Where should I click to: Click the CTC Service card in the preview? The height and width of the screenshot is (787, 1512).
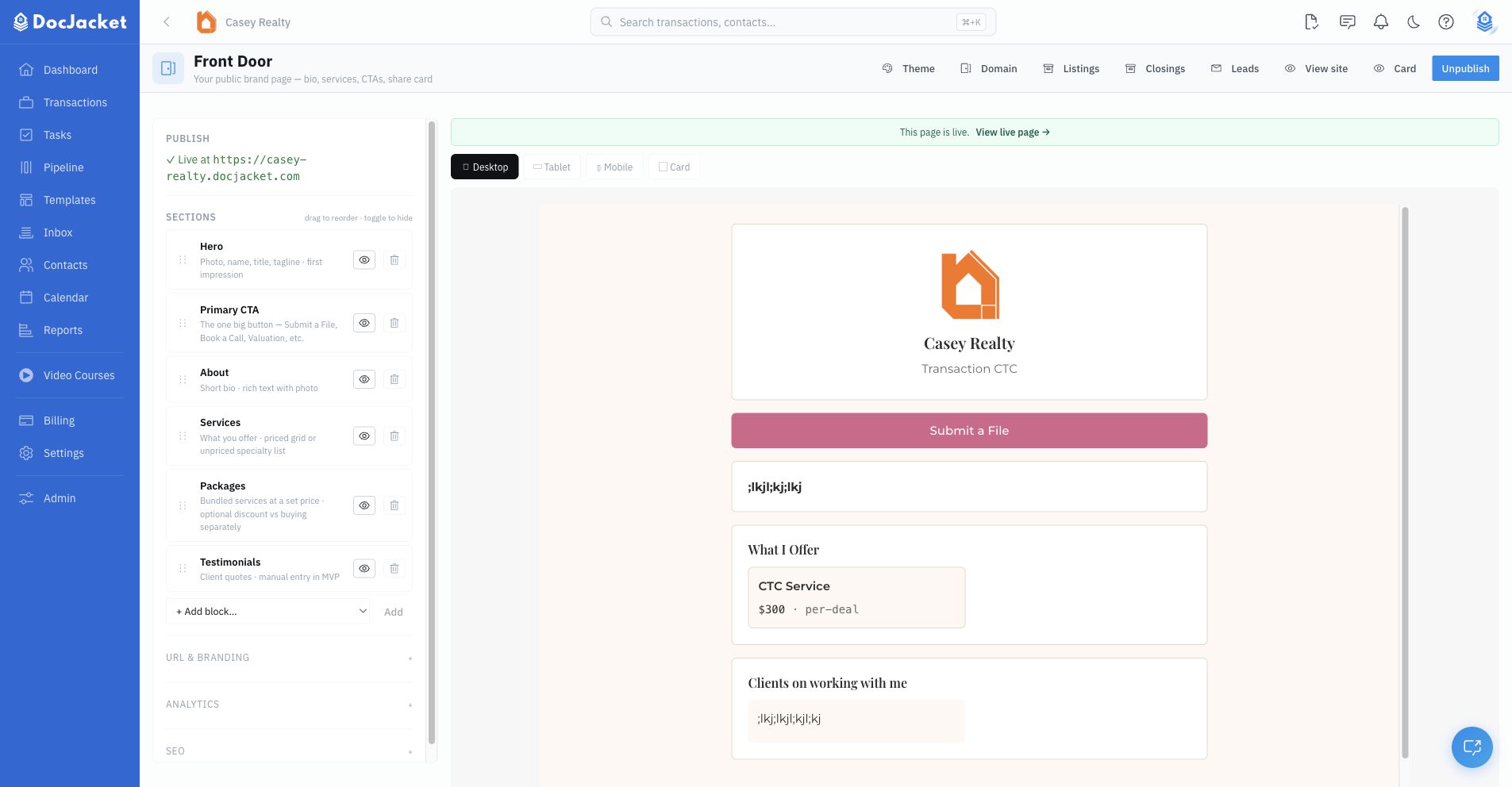[x=856, y=597]
